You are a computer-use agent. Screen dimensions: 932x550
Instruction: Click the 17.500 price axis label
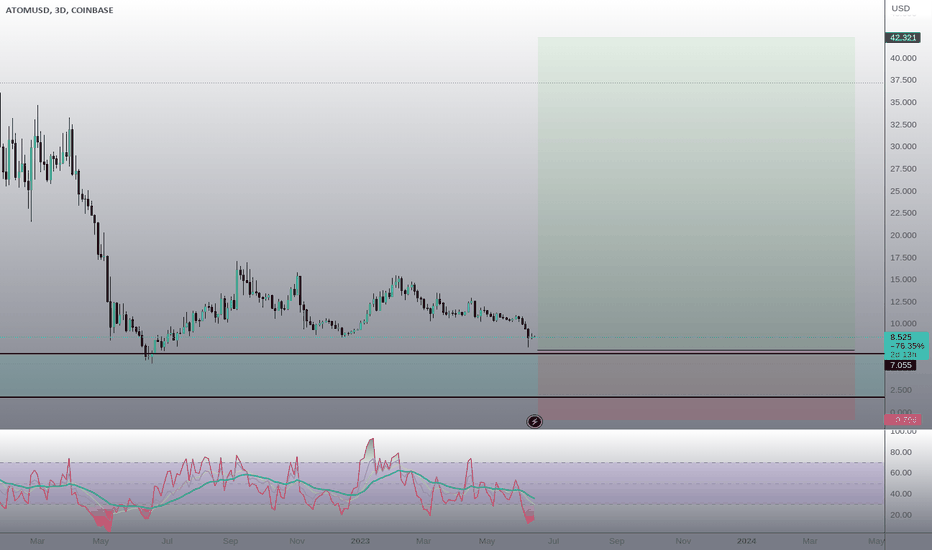(x=903, y=257)
